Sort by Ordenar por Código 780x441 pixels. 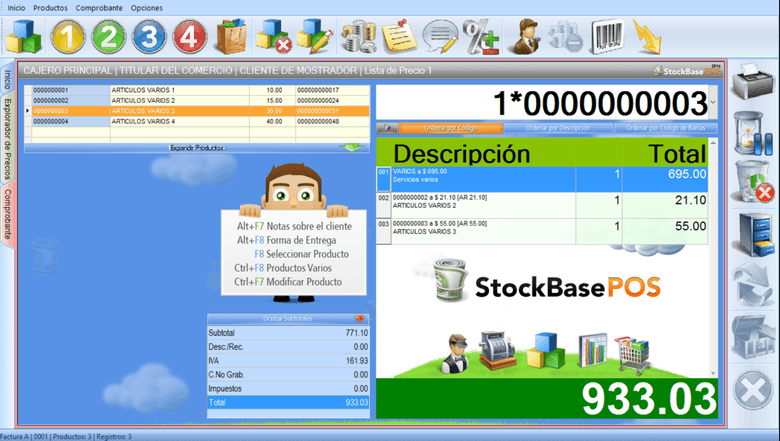(x=451, y=128)
